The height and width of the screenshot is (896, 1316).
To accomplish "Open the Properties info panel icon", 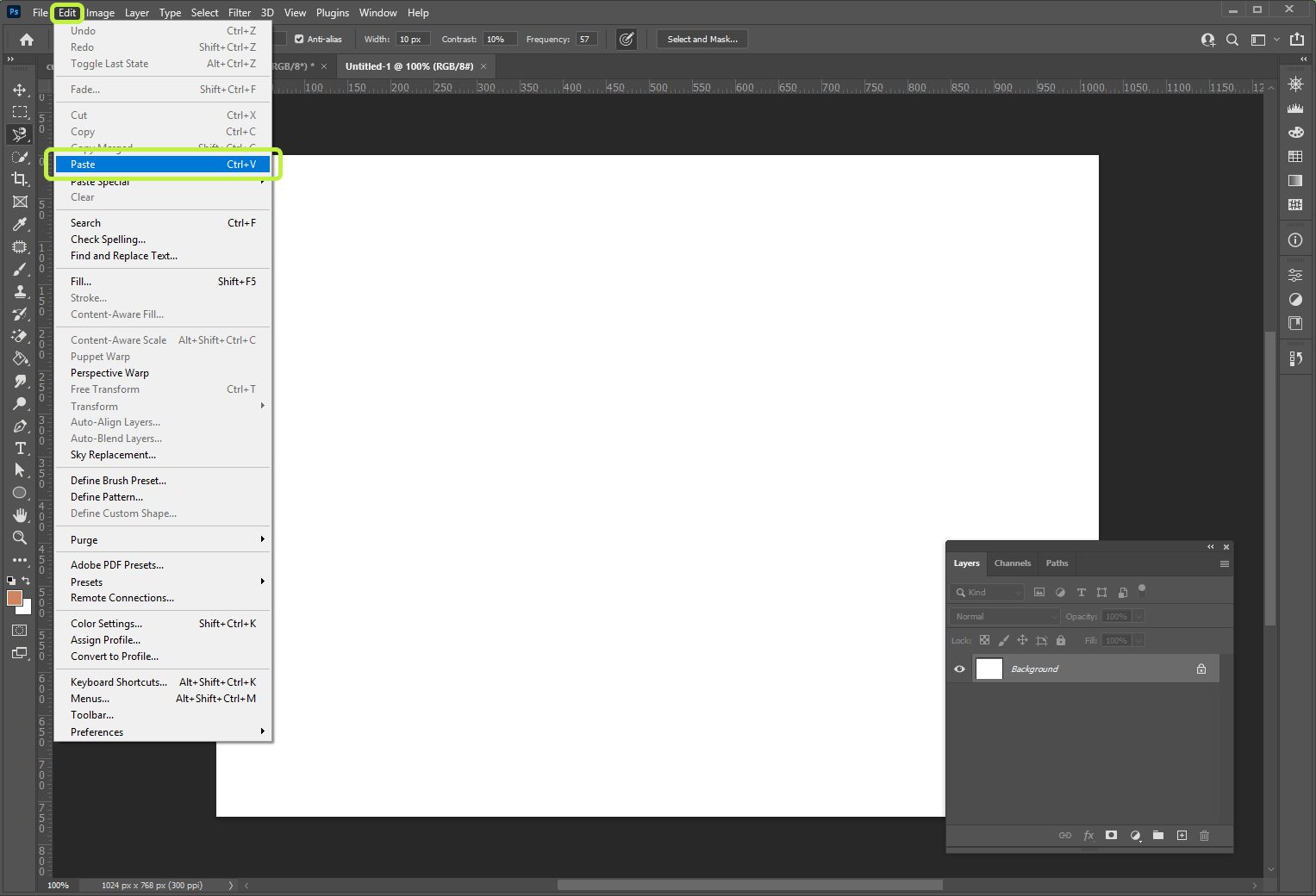I will pos(1295,240).
